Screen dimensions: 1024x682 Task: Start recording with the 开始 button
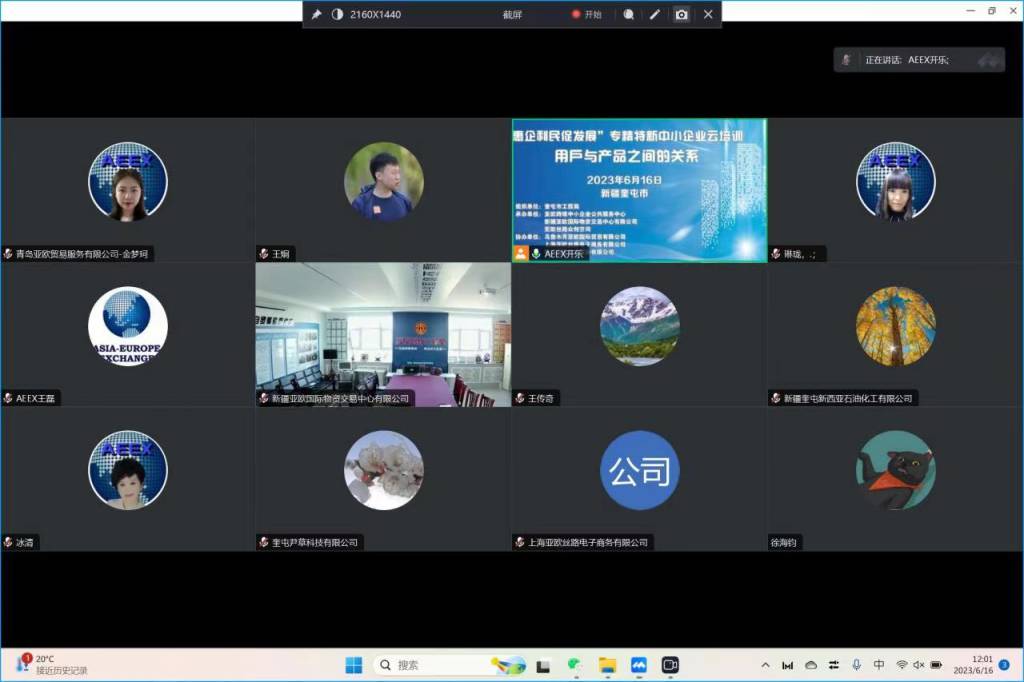coord(587,15)
